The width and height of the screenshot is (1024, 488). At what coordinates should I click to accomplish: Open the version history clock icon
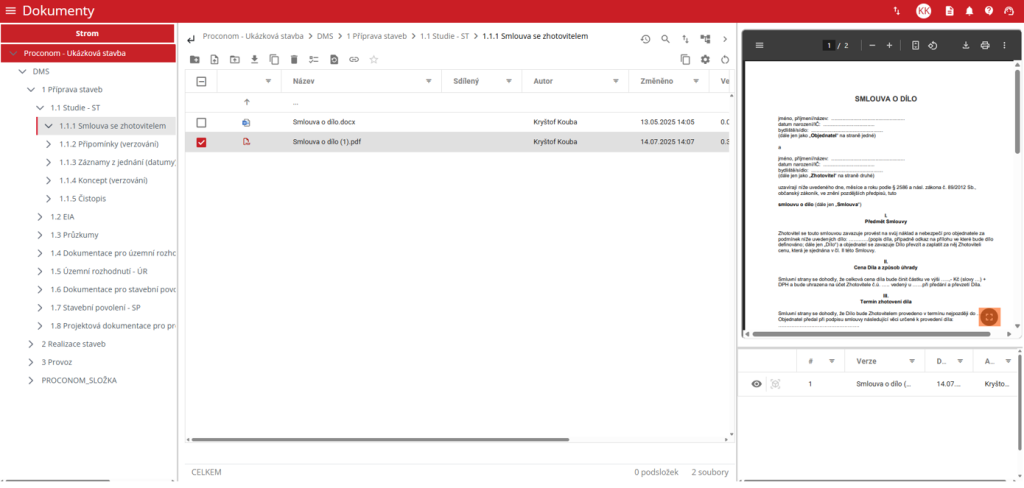645,39
